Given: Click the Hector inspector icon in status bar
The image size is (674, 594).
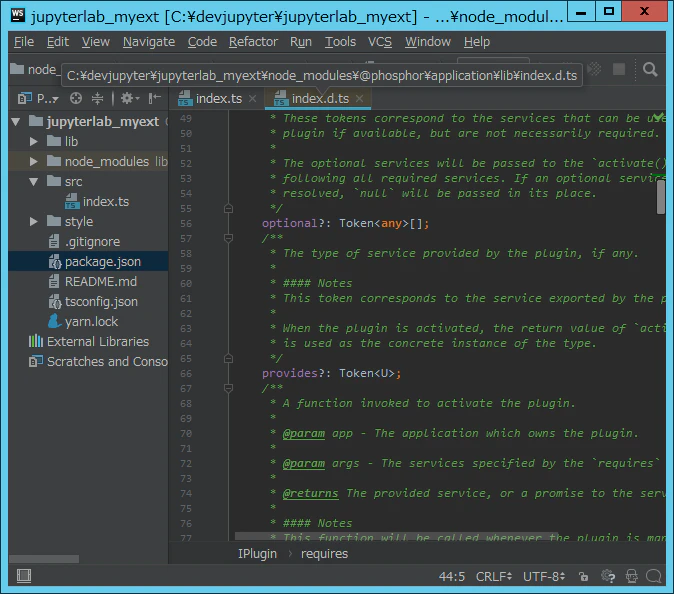Looking at the screenshot, I should click(631, 576).
